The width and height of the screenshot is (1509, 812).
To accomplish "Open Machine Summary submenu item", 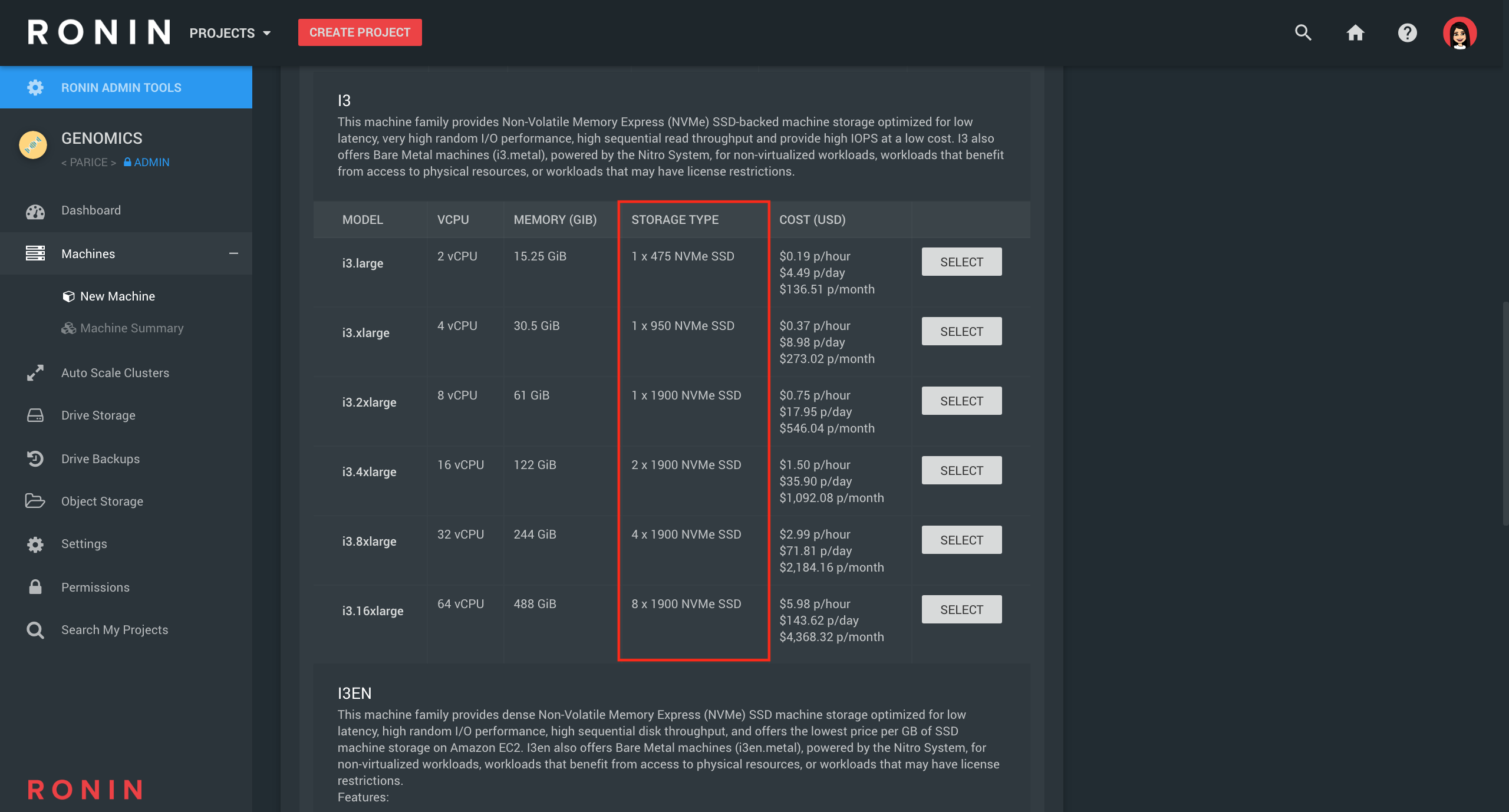I will point(131,328).
